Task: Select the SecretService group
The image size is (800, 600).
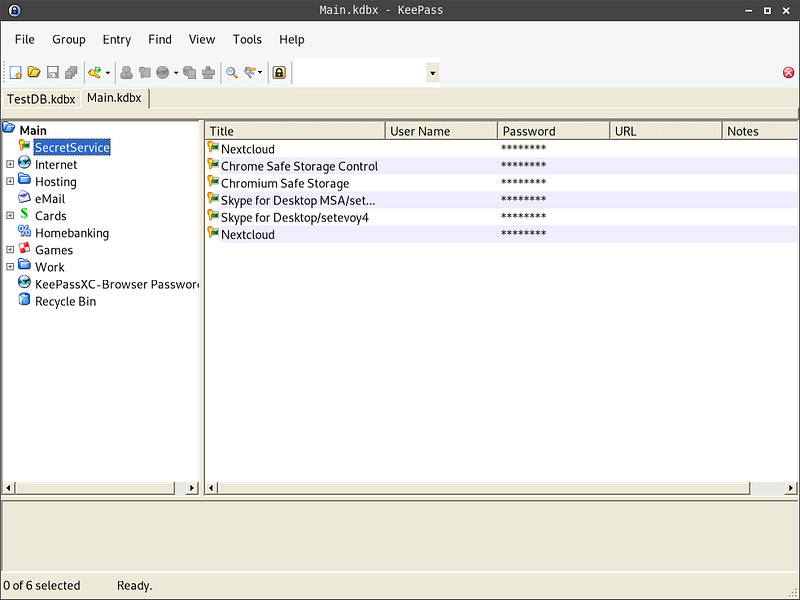Action: point(72,147)
